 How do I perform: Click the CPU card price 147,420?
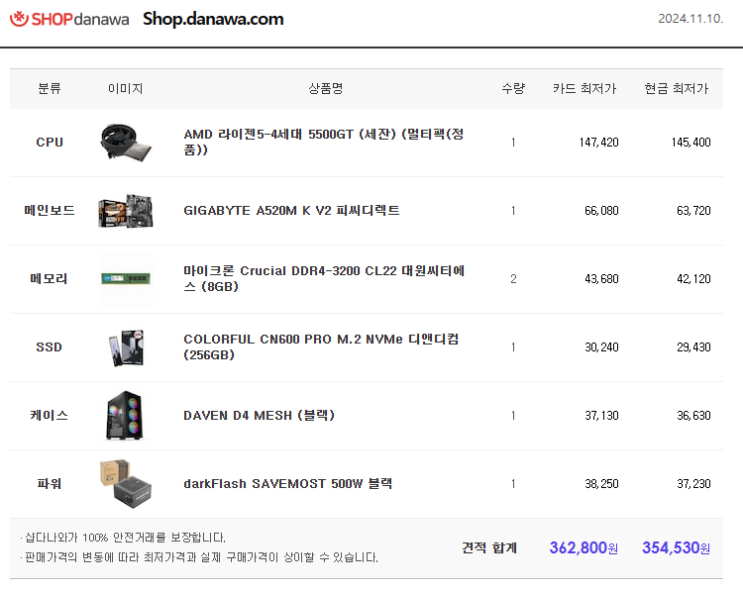(x=599, y=142)
